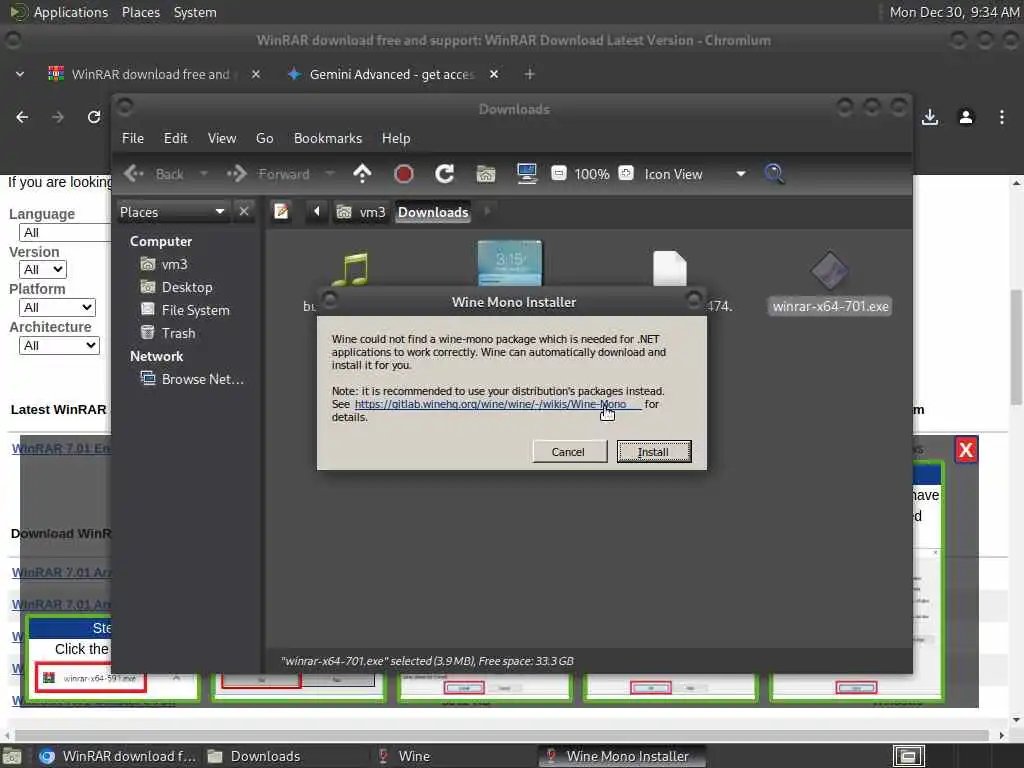Select the winrar-x64-701.exe file
Screen dimensions: 1024x768
coord(830,281)
